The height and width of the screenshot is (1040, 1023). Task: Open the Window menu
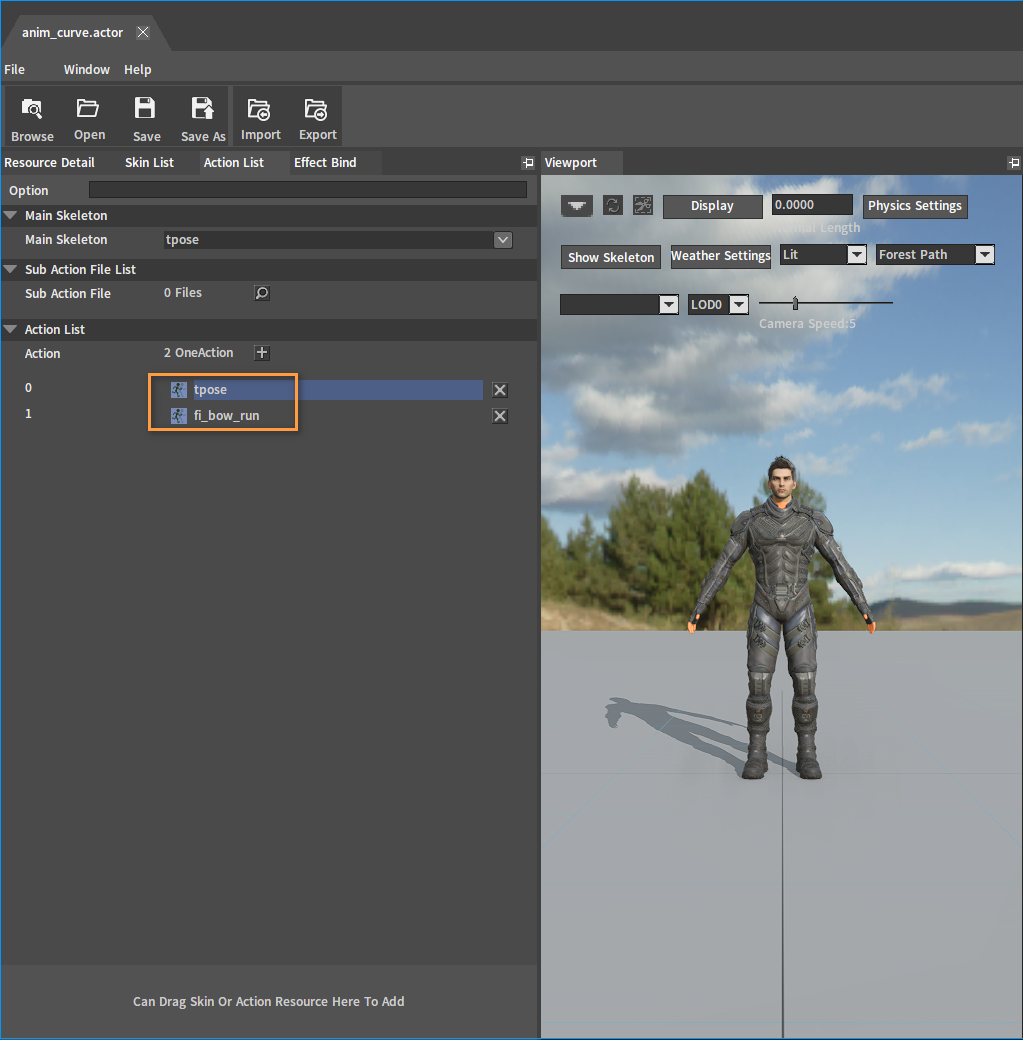tap(87, 70)
